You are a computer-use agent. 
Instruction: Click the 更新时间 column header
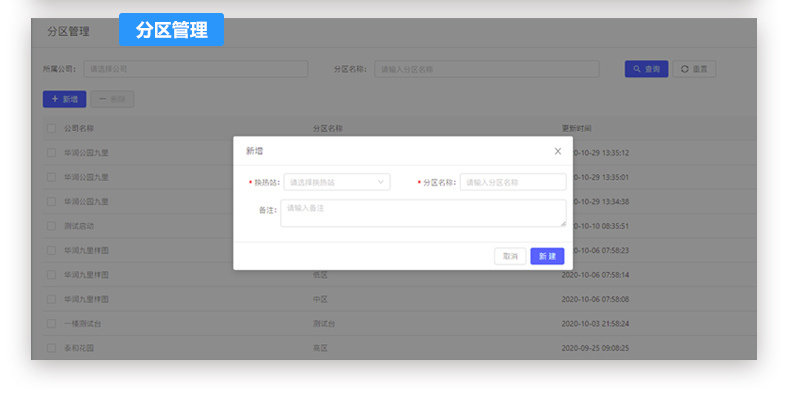577,128
